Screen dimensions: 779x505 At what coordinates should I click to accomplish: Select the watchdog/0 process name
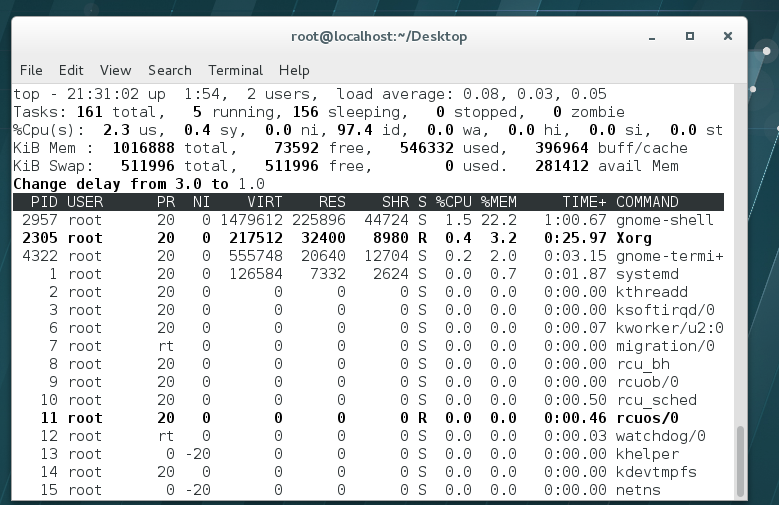[x=661, y=436]
